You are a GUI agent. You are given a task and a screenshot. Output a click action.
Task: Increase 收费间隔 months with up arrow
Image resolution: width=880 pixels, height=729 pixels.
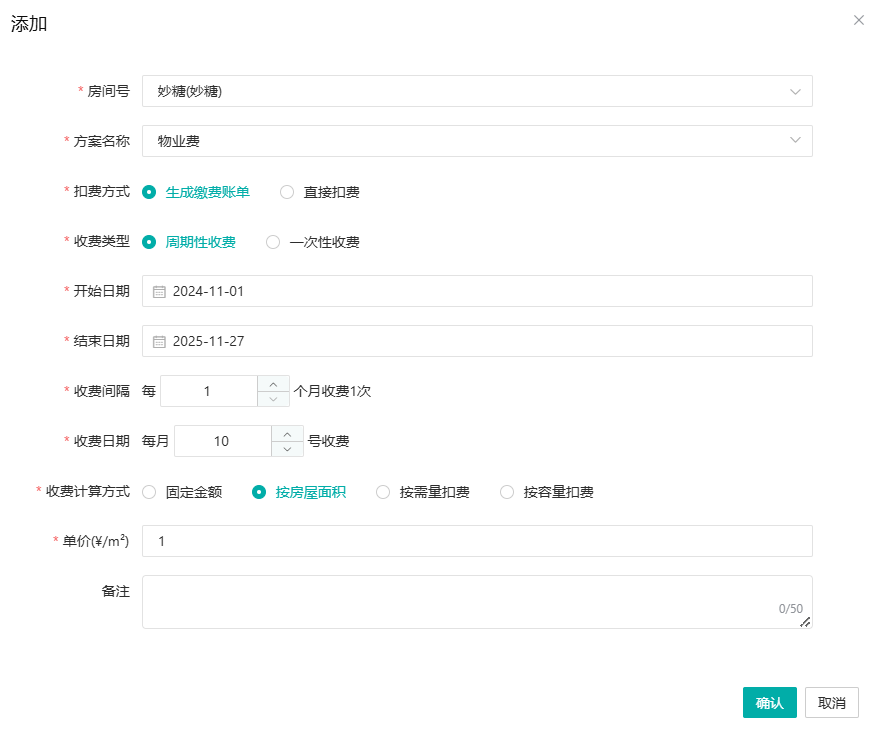pos(274,383)
